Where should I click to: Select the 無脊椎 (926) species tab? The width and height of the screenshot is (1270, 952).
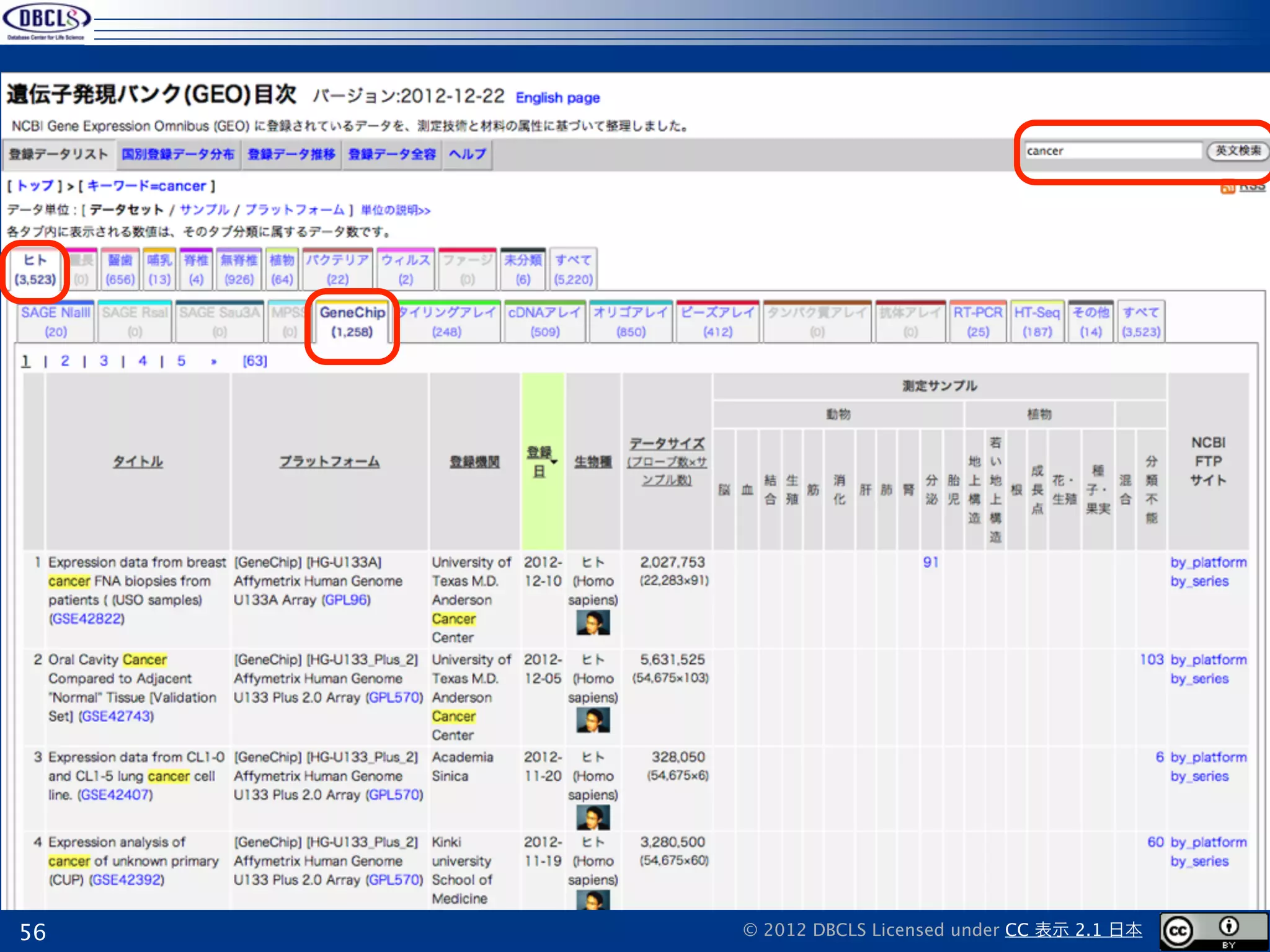tap(239, 270)
